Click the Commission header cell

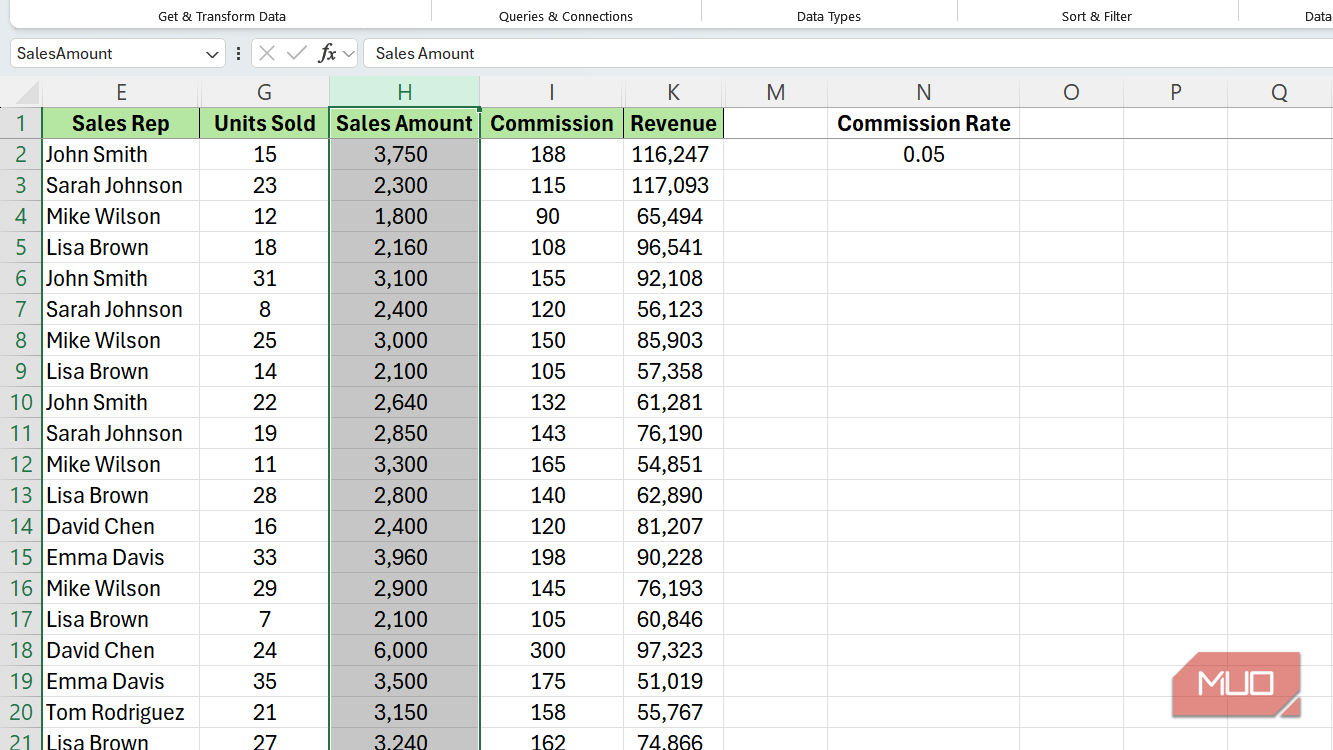(x=552, y=124)
